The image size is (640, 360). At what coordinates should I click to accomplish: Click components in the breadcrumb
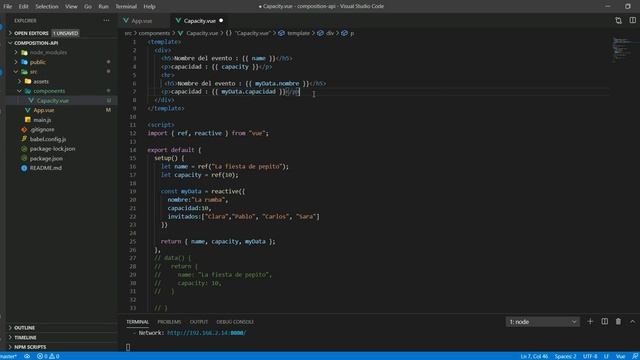(154, 33)
